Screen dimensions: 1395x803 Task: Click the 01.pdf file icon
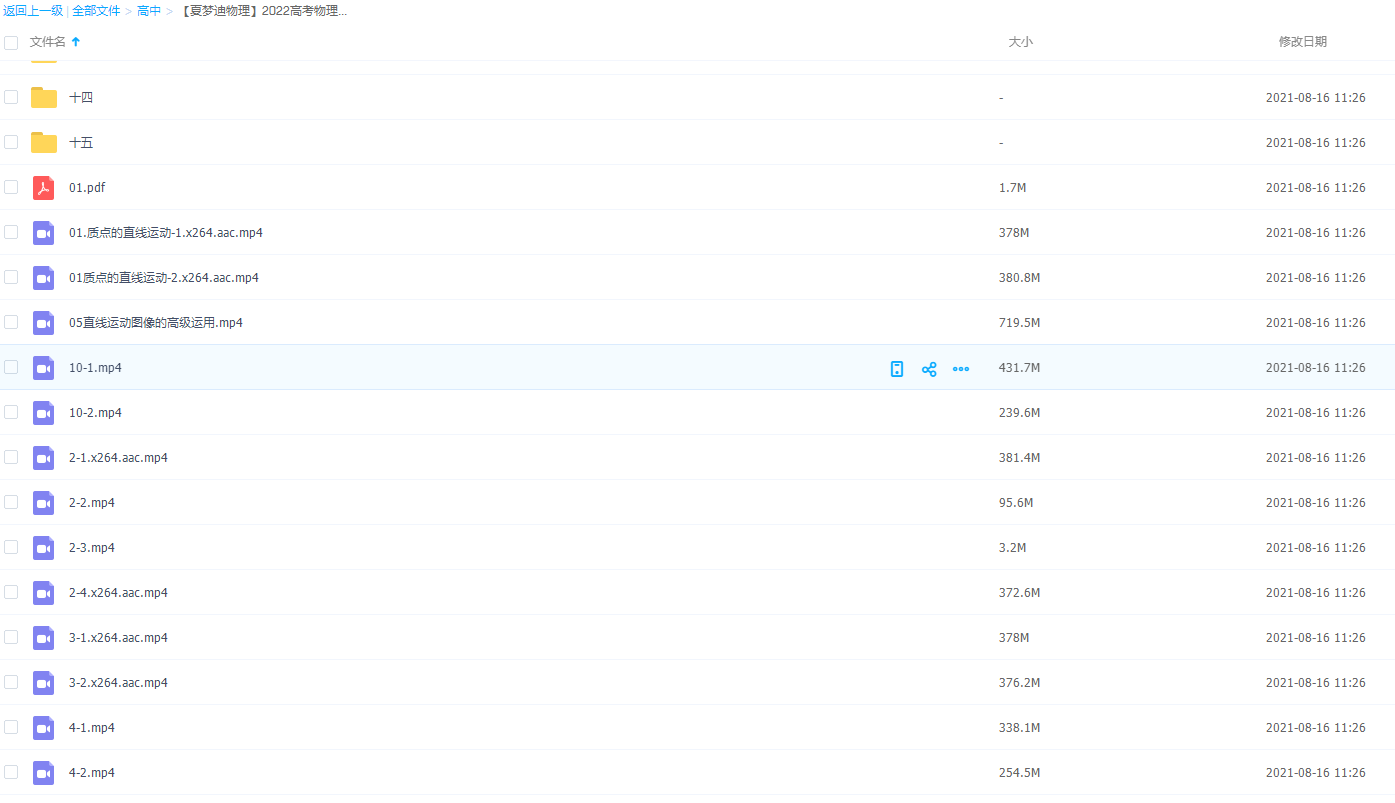click(43, 188)
